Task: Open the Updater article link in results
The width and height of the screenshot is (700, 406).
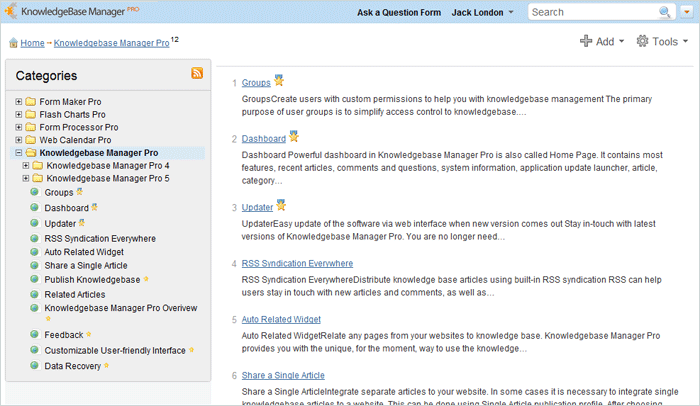Action: coord(257,208)
